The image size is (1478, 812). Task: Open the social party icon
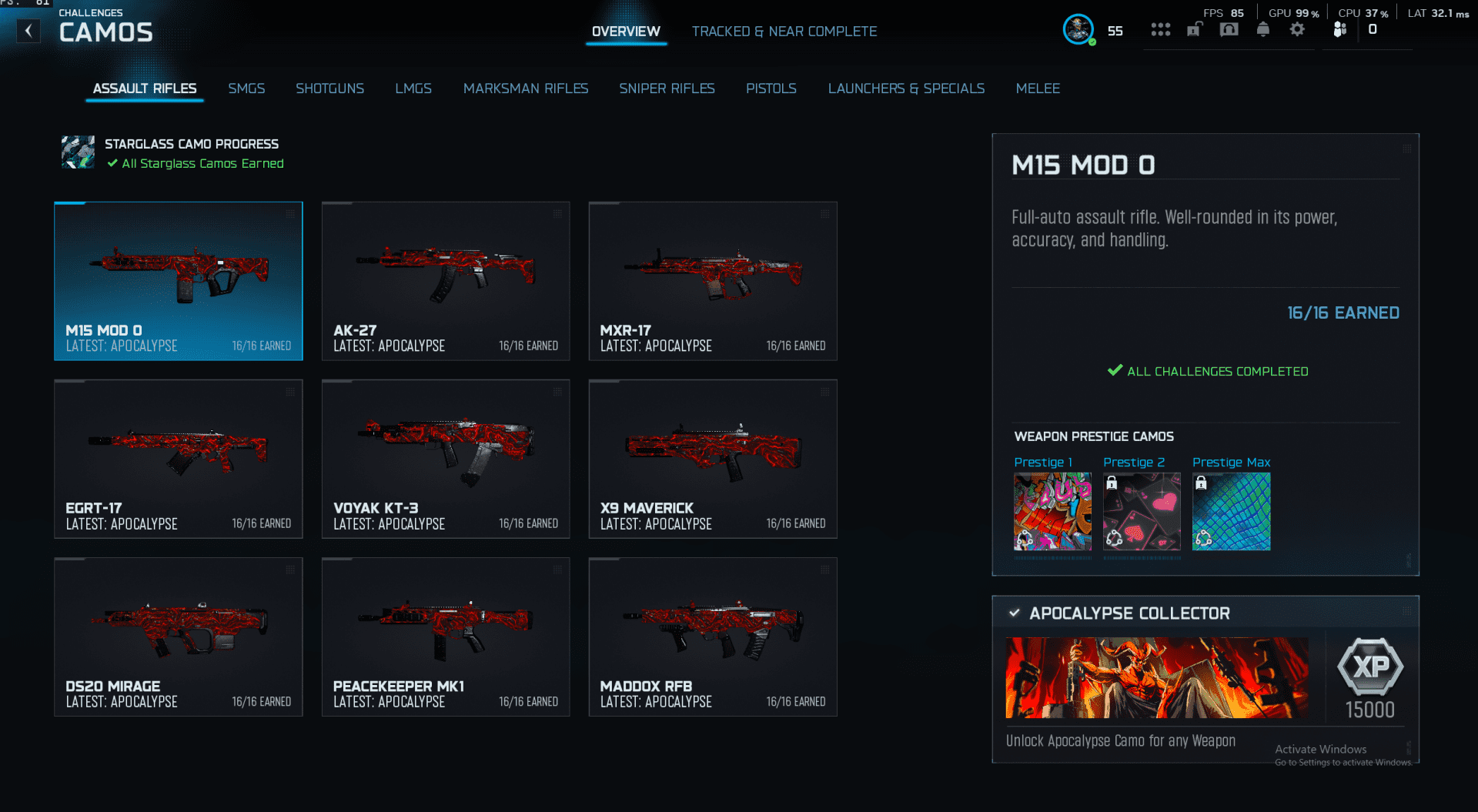point(1340,29)
